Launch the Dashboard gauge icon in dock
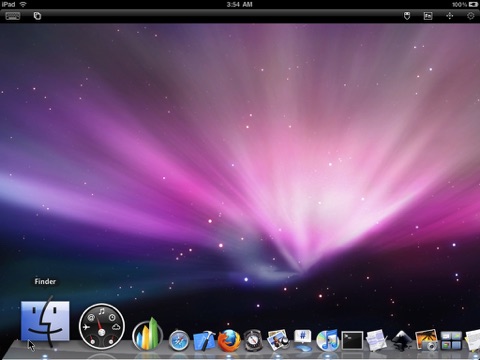 (102, 326)
